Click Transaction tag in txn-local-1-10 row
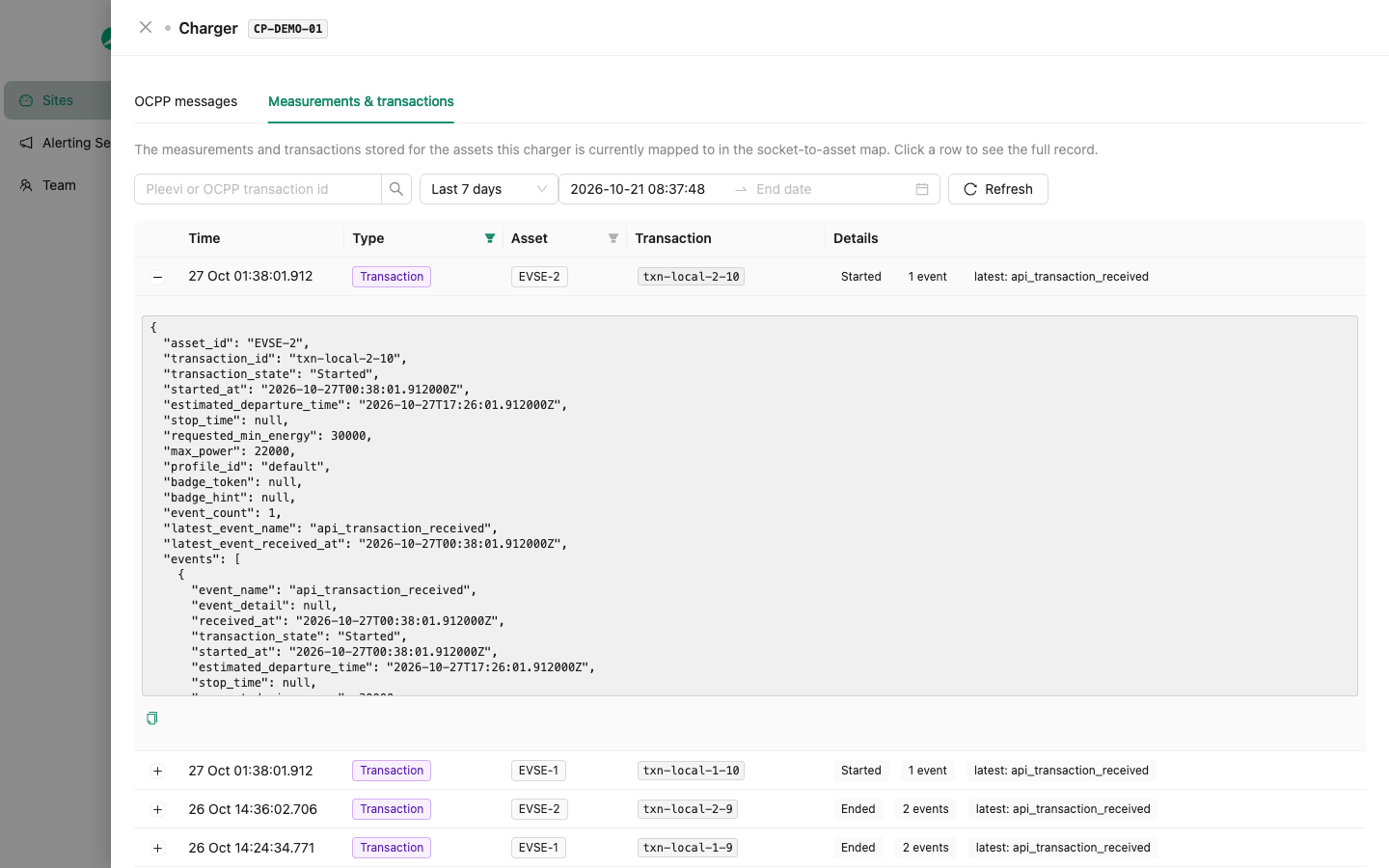This screenshot has width=1389, height=868. point(392,771)
